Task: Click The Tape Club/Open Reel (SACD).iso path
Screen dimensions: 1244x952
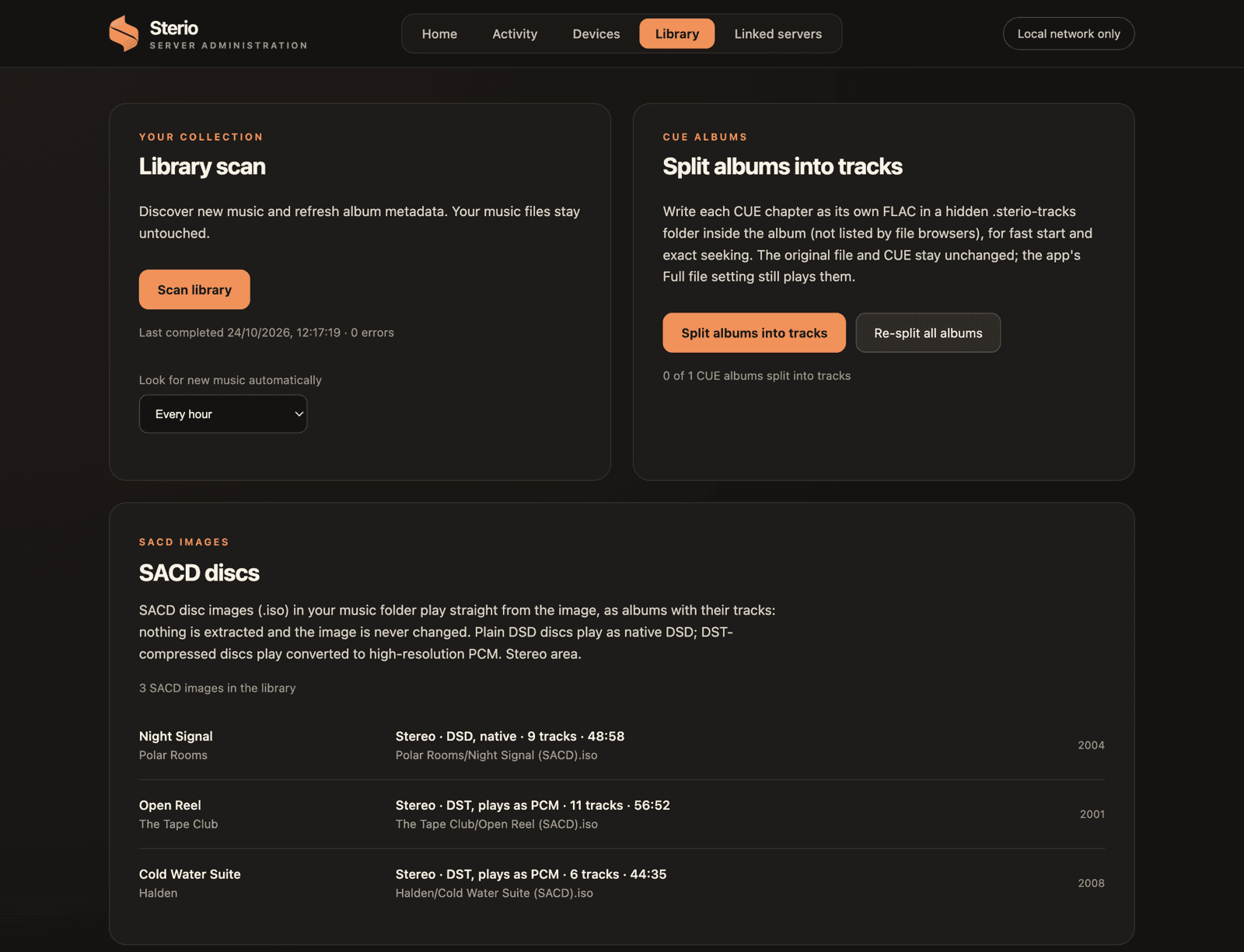Action: coord(496,824)
